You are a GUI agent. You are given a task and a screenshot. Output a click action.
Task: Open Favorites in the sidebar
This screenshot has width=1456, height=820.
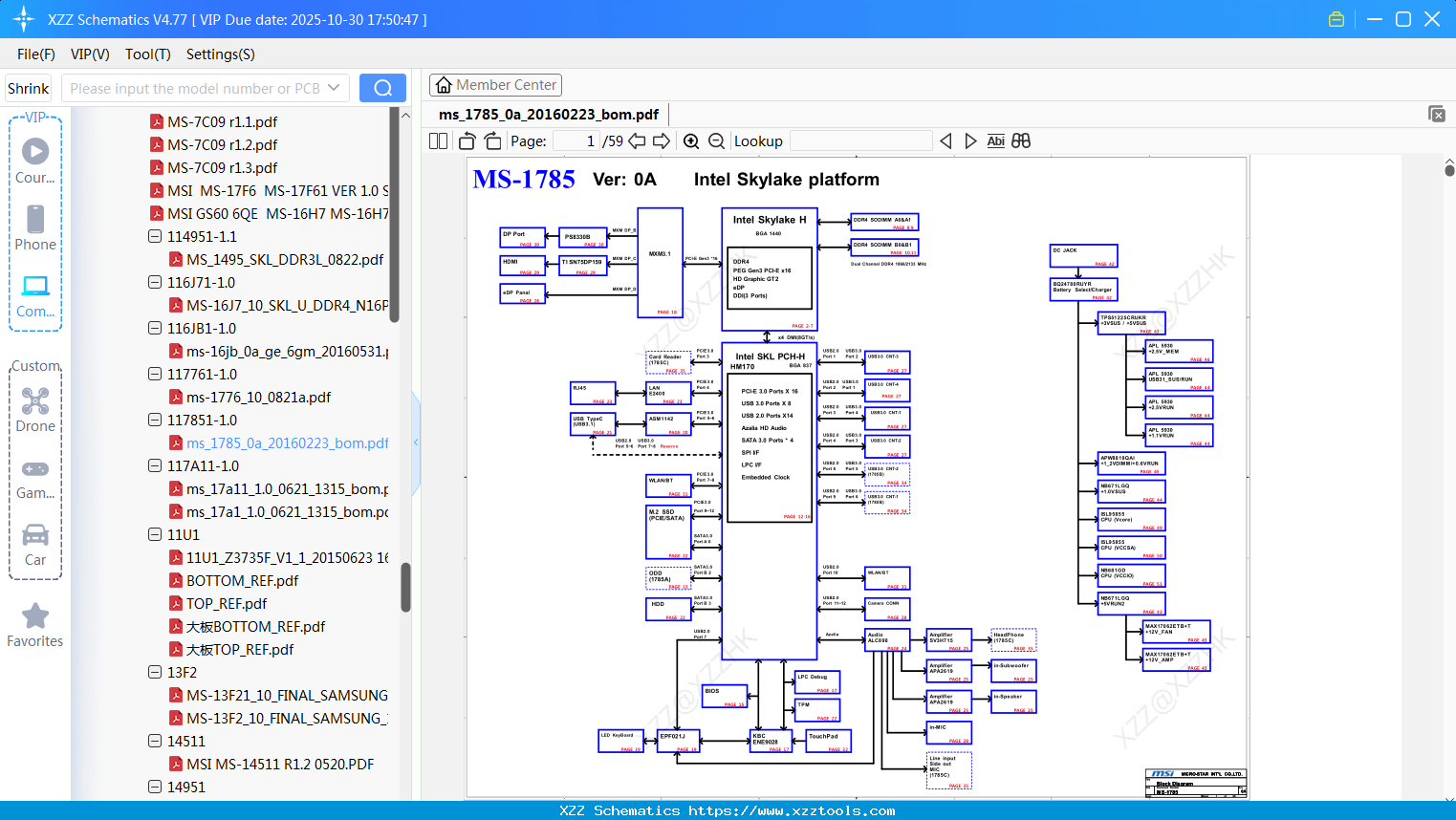point(35,625)
